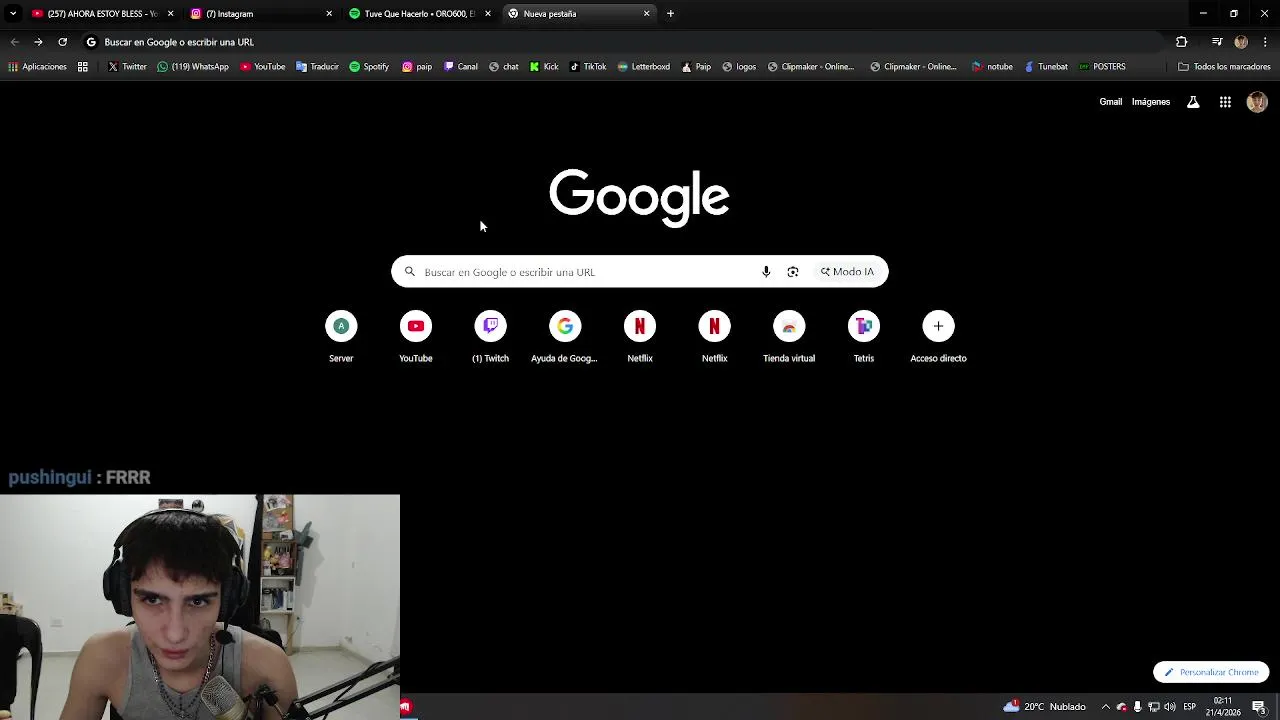The image size is (1280, 720).
Task: Open the Twitter bookmark
Action: click(x=127, y=67)
